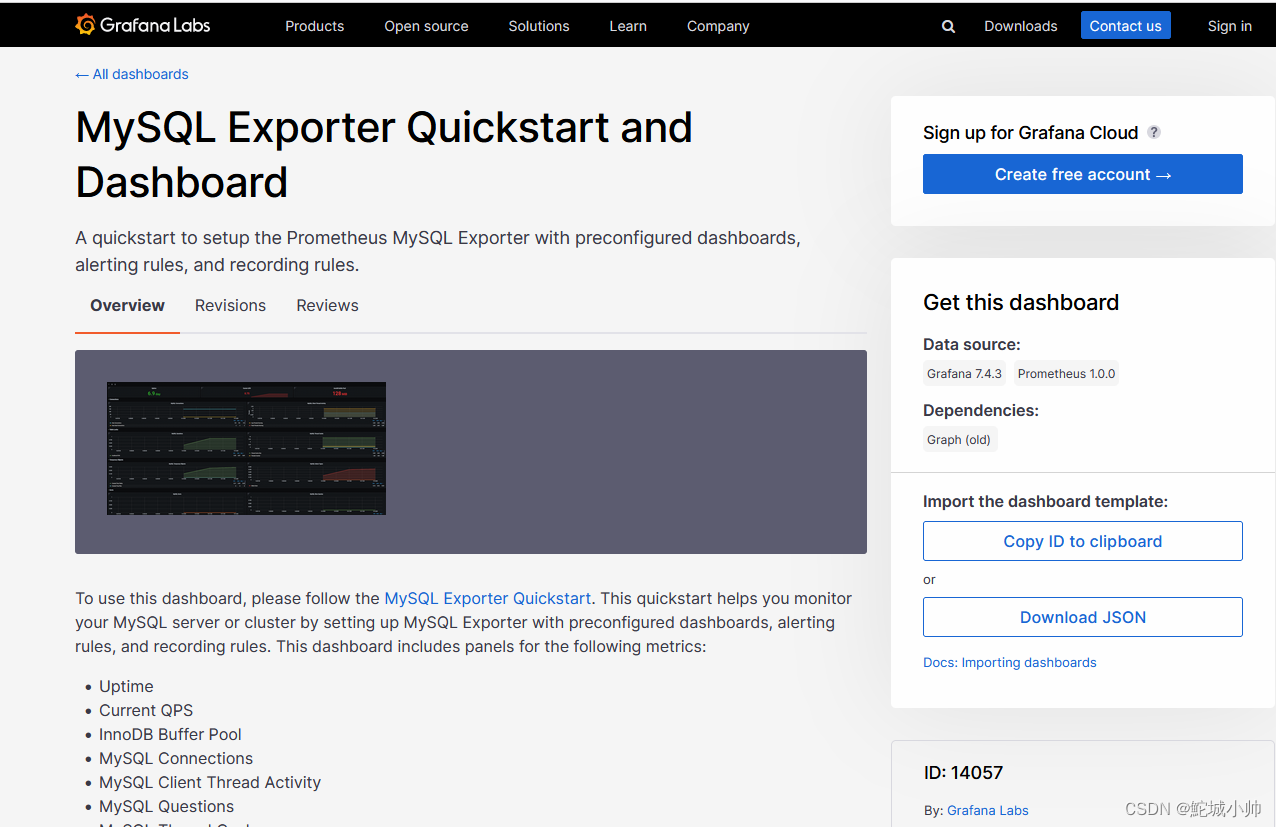Click MySQL Client Thread Activity item
The width and height of the screenshot is (1276, 827).
click(210, 782)
